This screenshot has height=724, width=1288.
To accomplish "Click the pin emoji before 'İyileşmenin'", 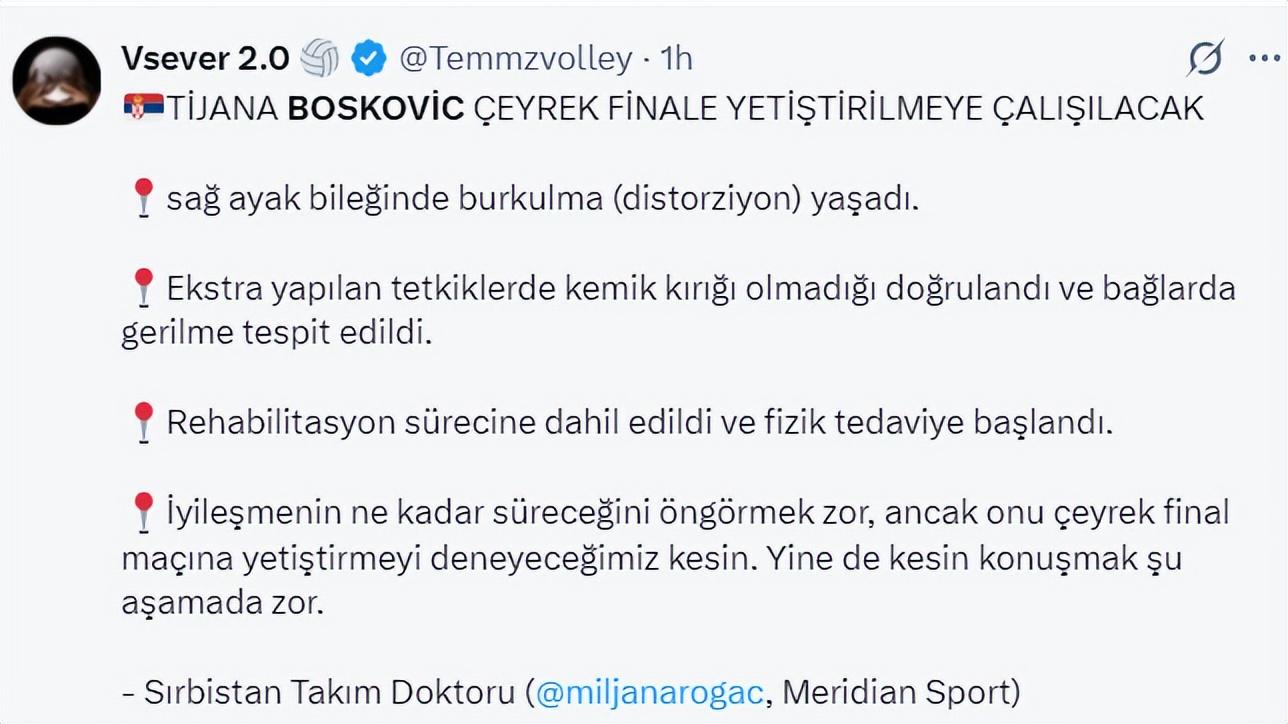I will click(x=143, y=512).
